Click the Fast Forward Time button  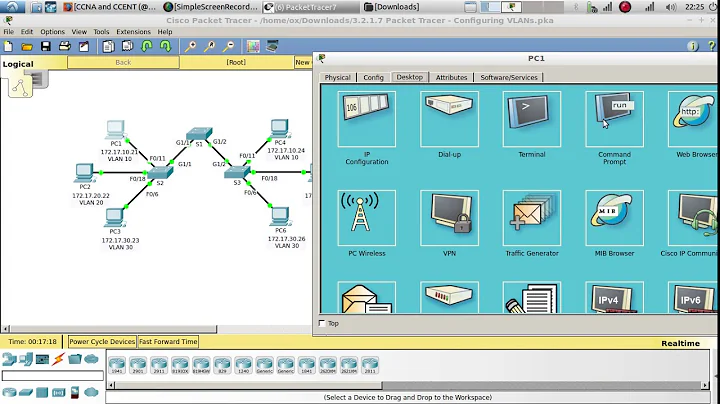click(x=168, y=342)
